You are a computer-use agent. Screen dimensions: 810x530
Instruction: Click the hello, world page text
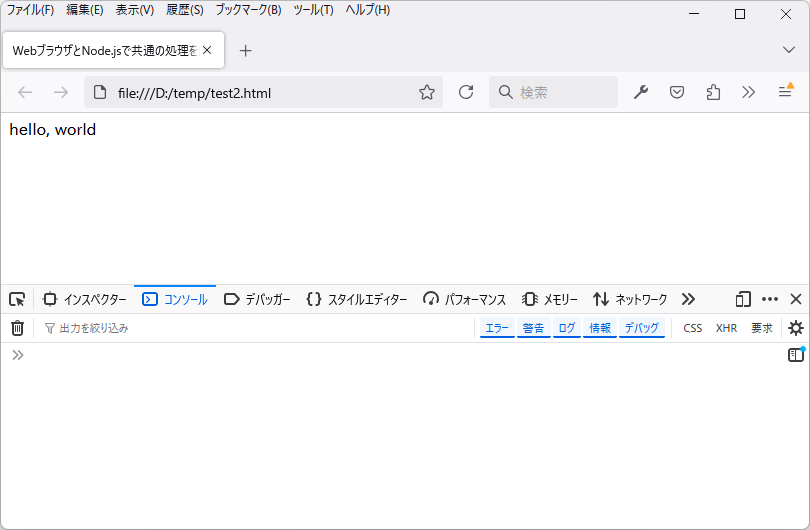click(53, 129)
